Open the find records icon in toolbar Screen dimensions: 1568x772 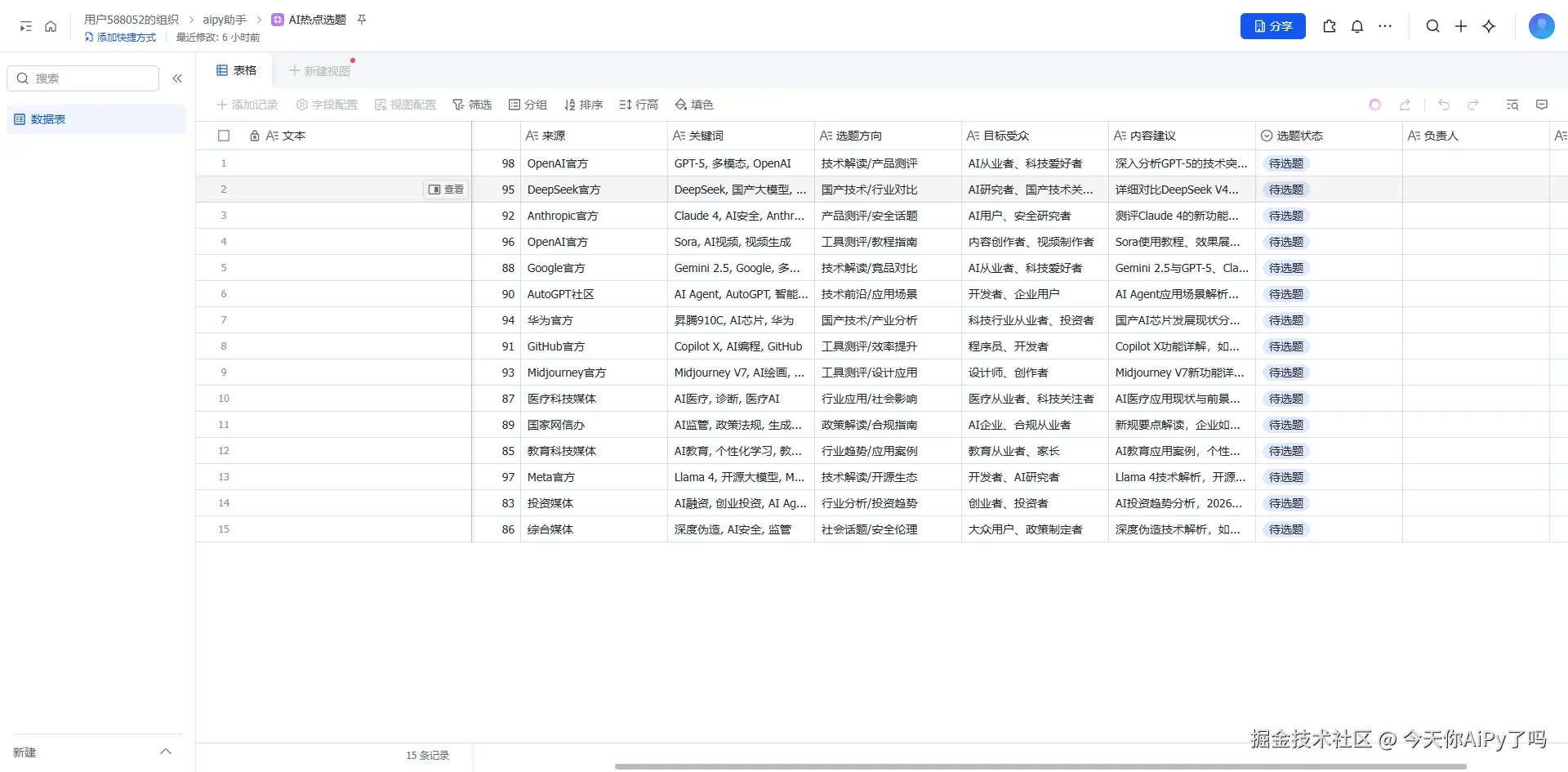pos(1512,105)
